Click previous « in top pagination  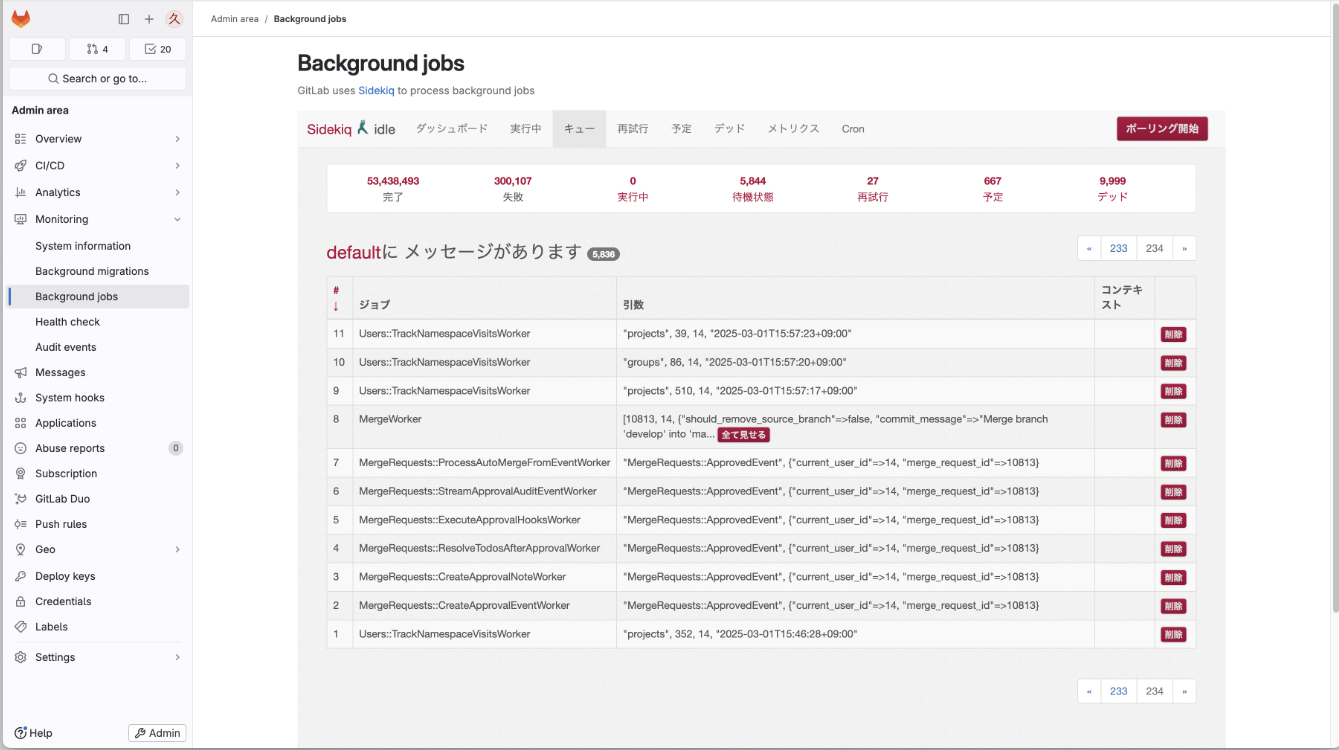tap(1089, 248)
